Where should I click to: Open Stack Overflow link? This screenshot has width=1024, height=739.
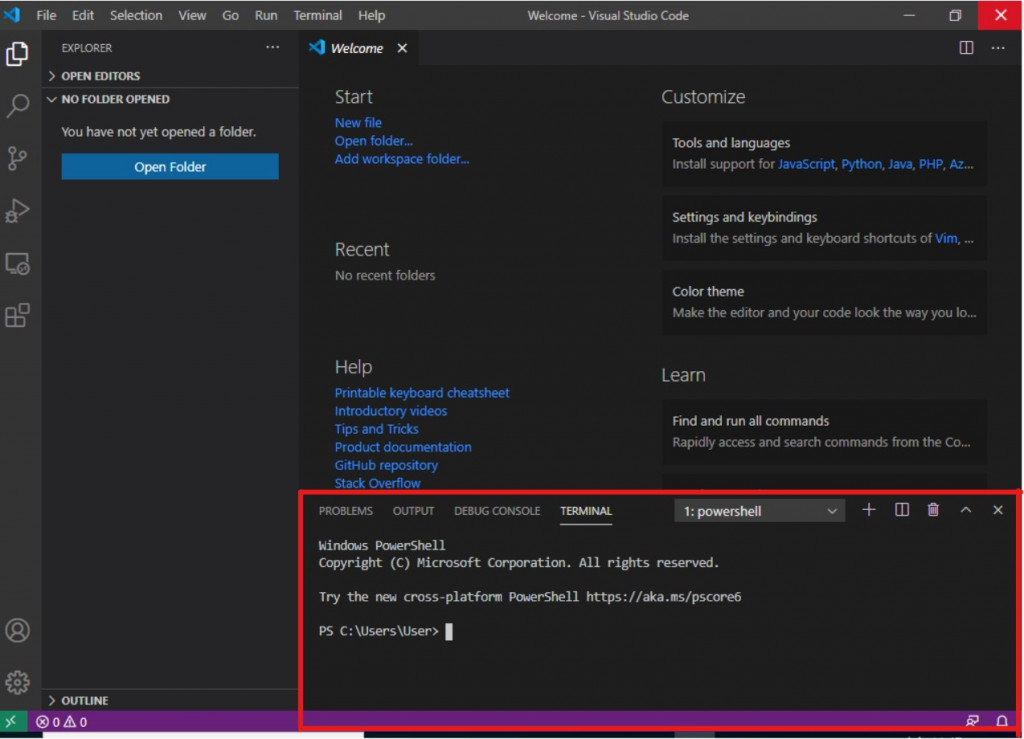point(377,484)
